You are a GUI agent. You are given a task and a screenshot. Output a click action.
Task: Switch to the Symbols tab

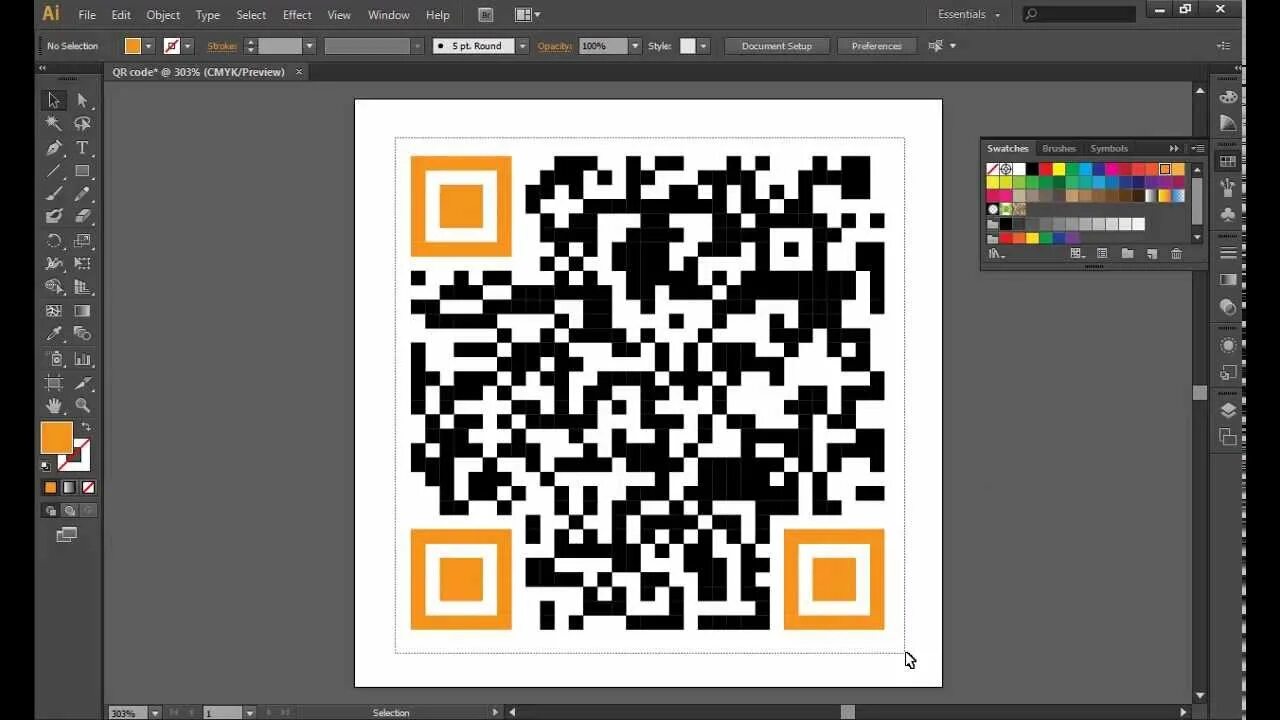(x=1109, y=148)
